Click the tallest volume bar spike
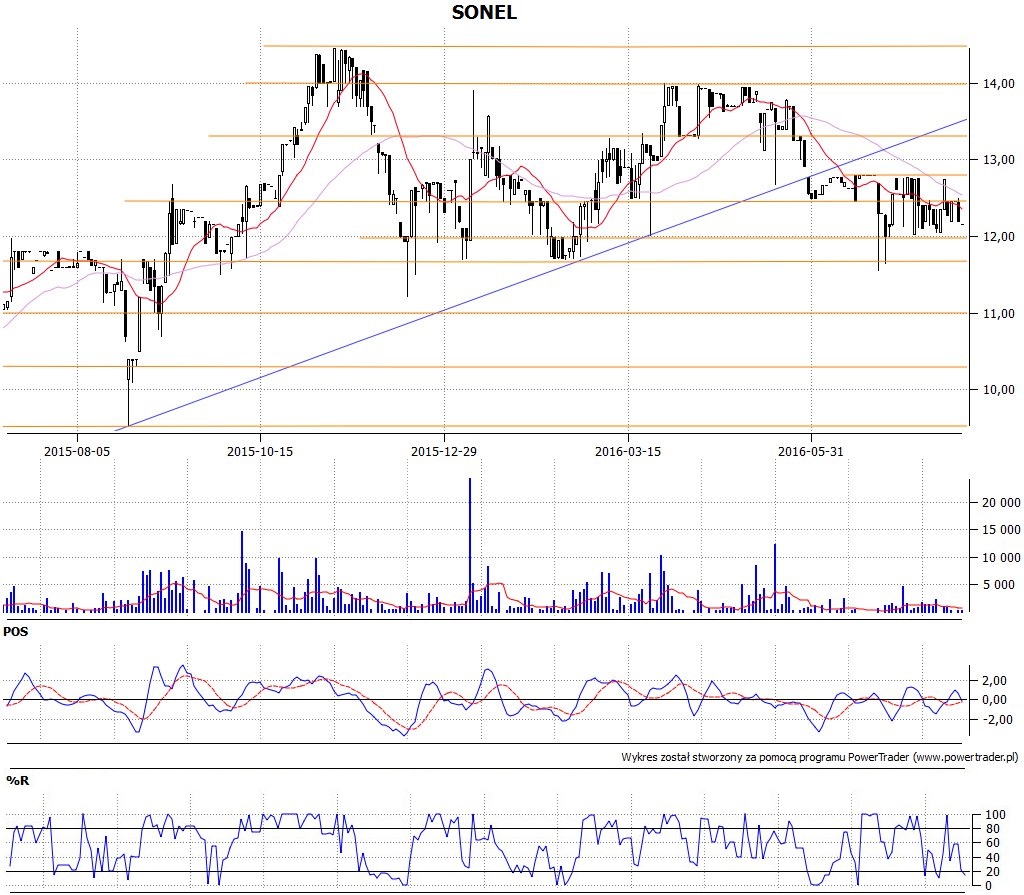 (x=470, y=545)
